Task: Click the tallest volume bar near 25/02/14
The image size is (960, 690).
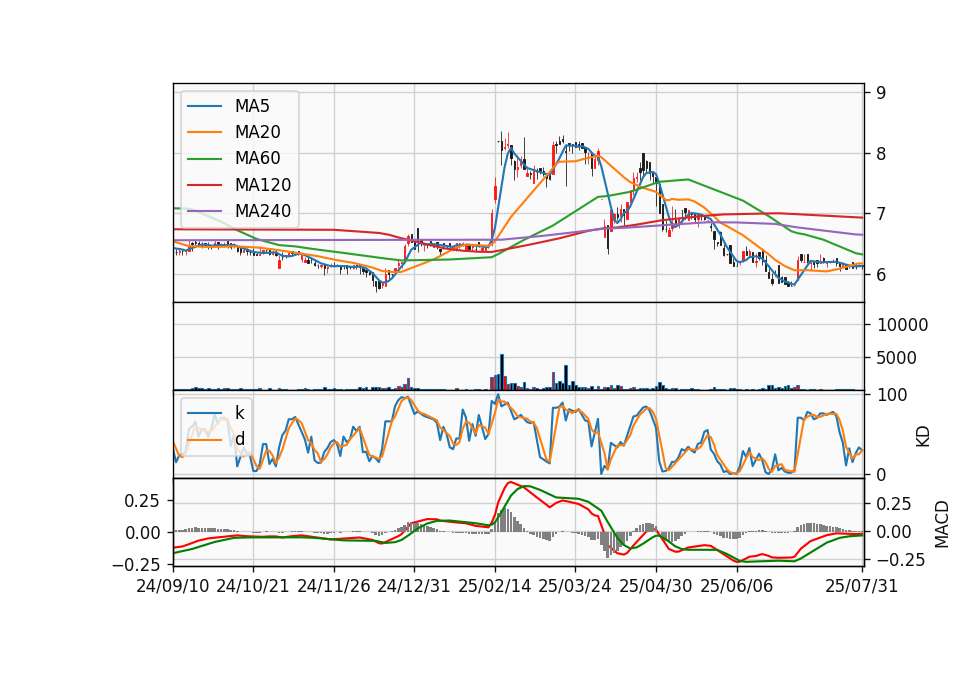Action: (x=502, y=372)
